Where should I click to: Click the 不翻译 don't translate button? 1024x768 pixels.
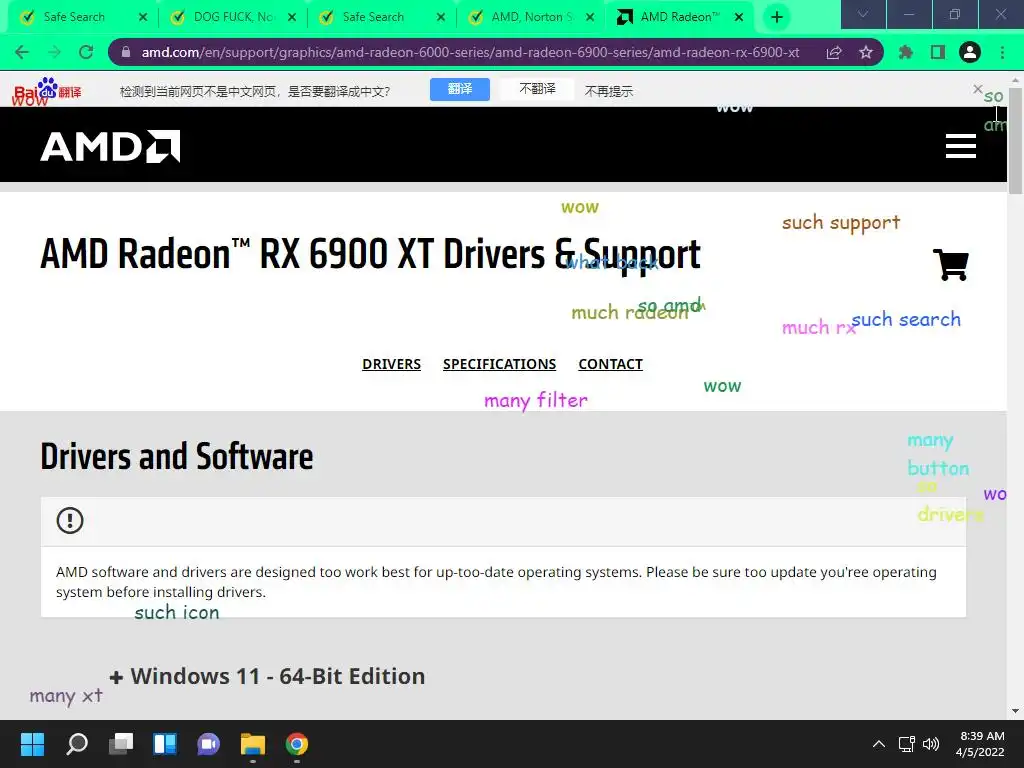537,89
